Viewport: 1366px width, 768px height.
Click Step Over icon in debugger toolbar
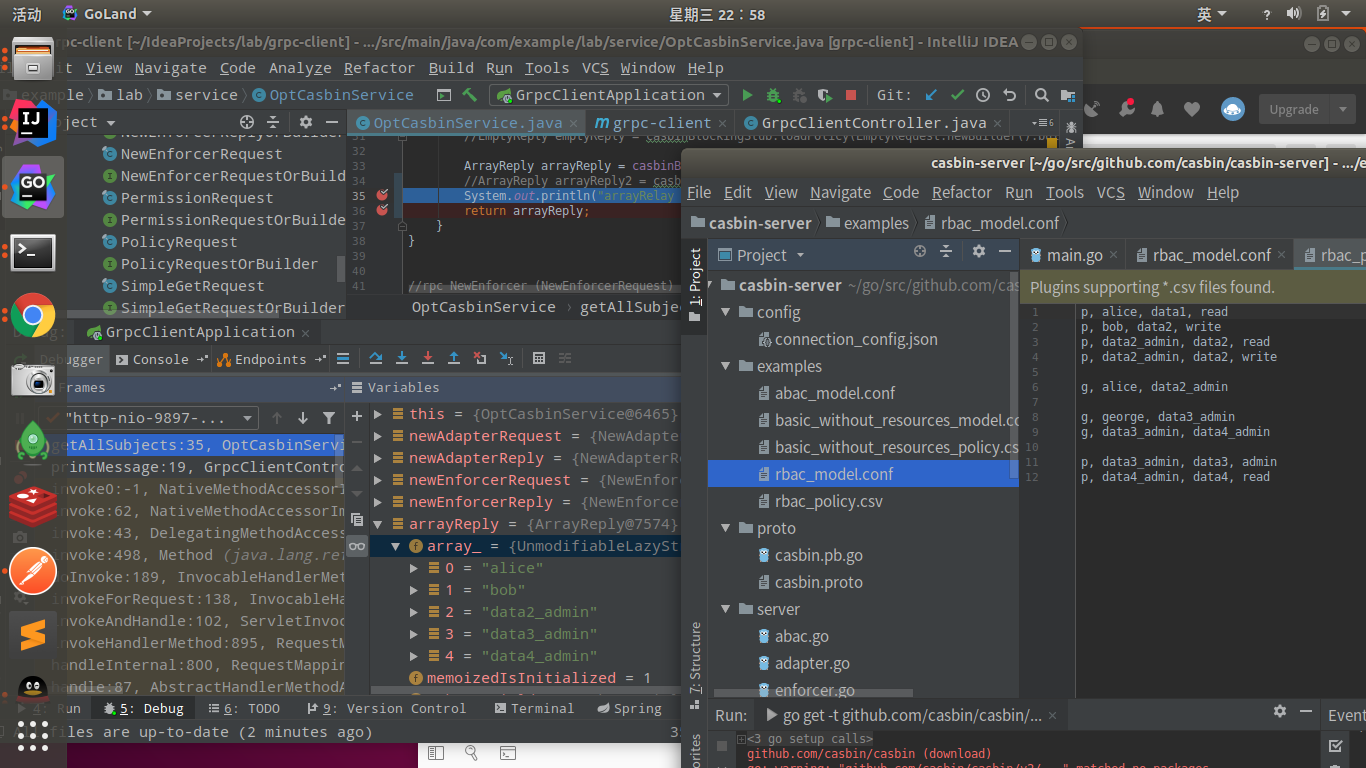click(376, 358)
